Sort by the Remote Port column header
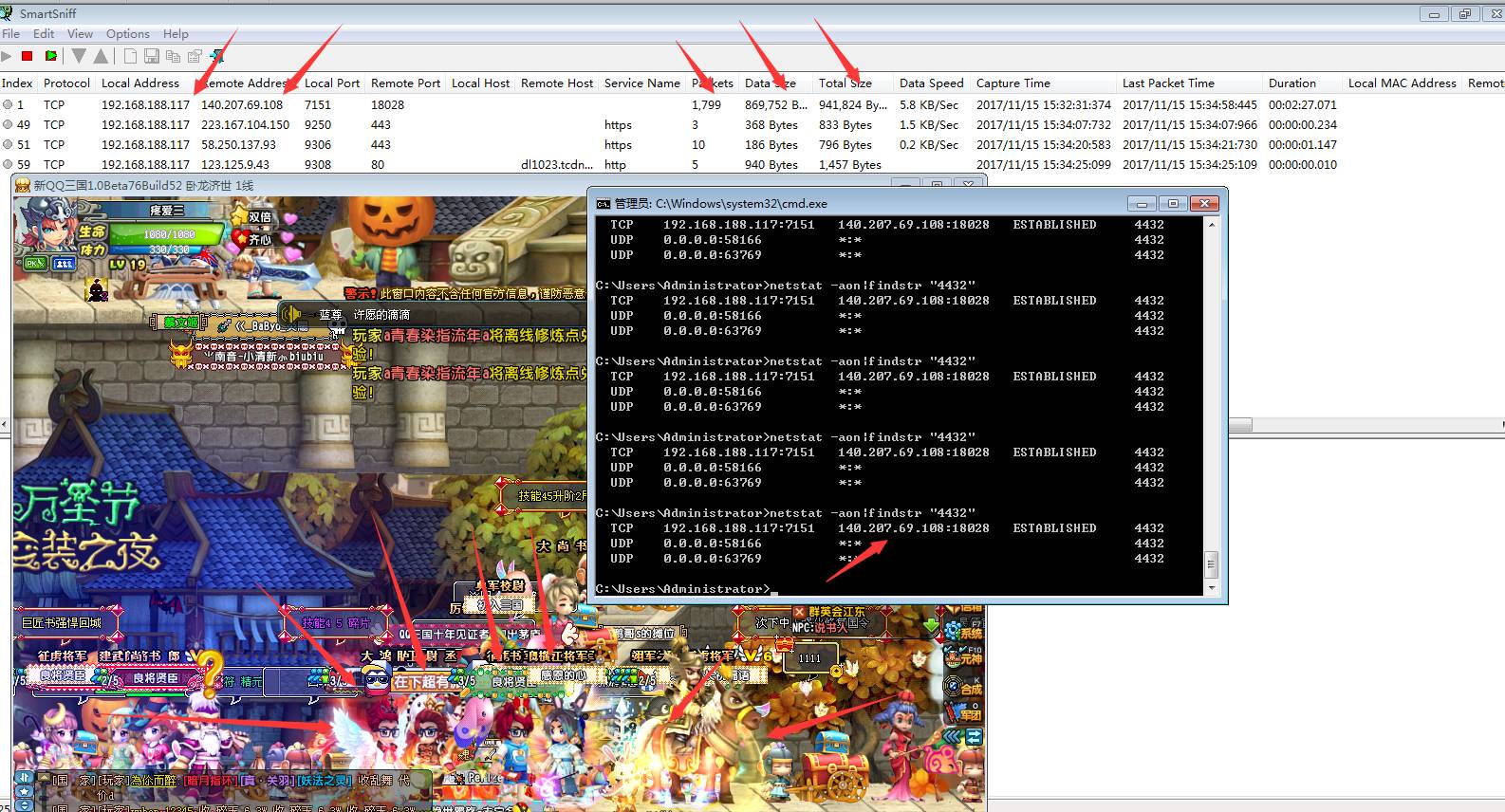The width and height of the screenshot is (1505, 812). point(405,83)
